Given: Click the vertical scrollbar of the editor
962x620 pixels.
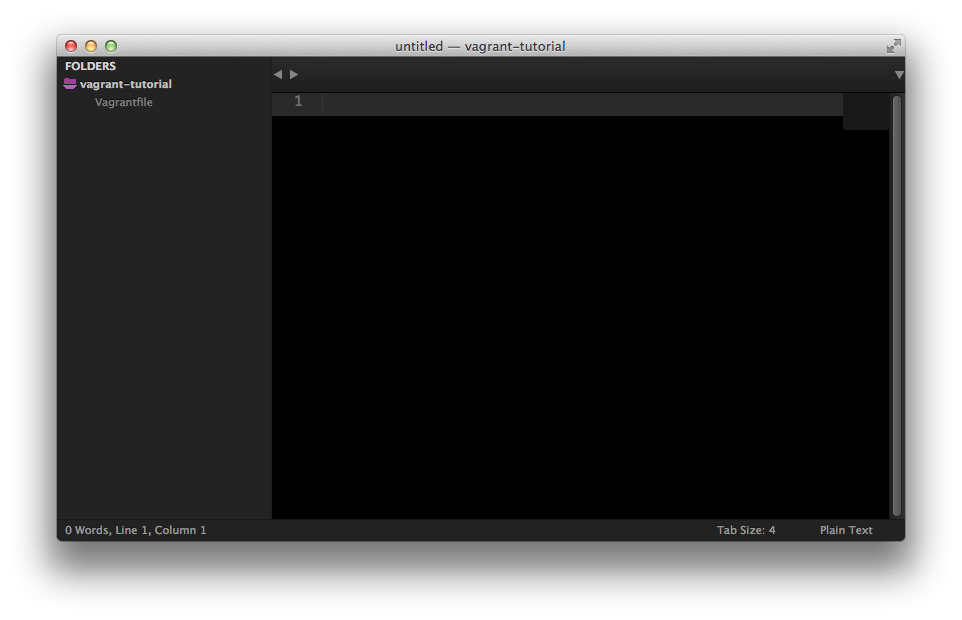Looking at the screenshot, I should tap(896, 305).
